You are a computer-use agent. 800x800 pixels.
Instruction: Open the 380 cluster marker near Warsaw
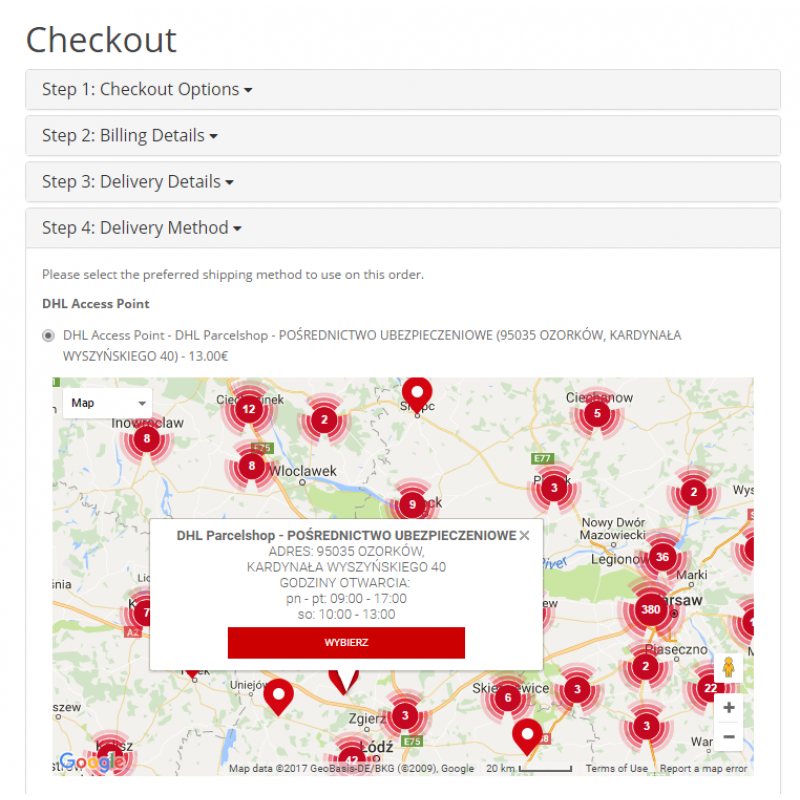(651, 609)
